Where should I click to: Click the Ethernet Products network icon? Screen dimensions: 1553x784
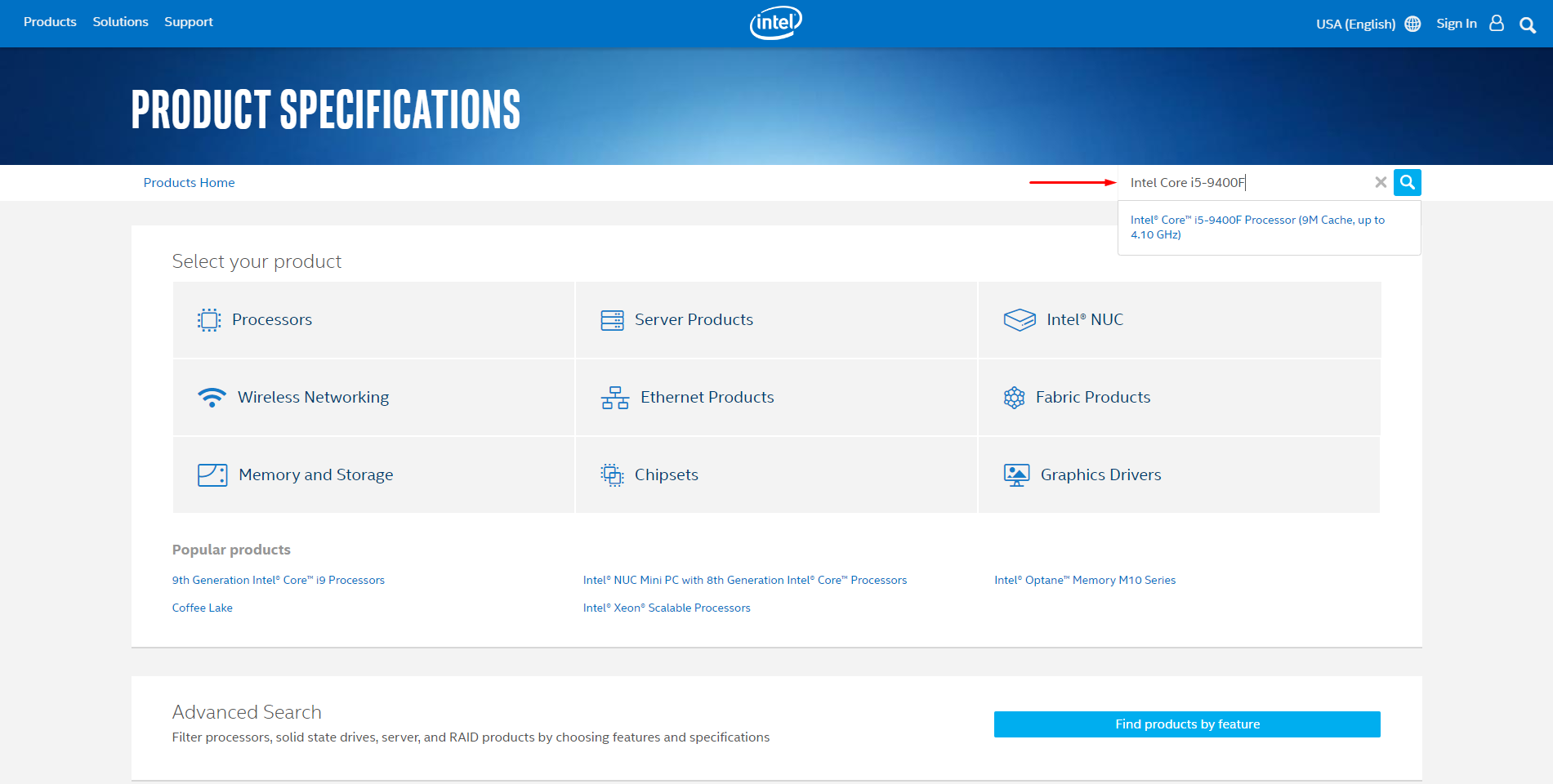point(615,398)
